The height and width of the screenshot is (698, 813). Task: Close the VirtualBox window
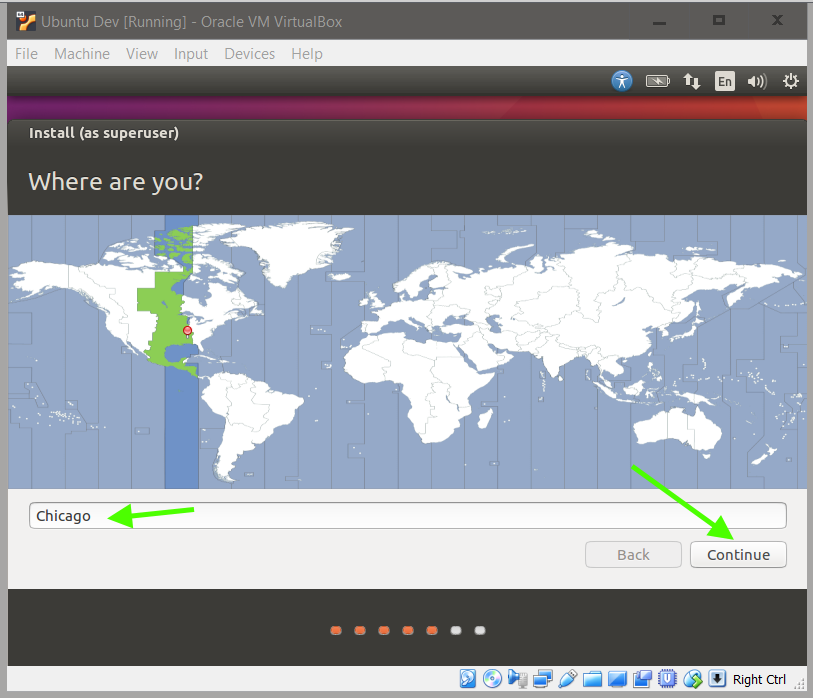point(777,20)
